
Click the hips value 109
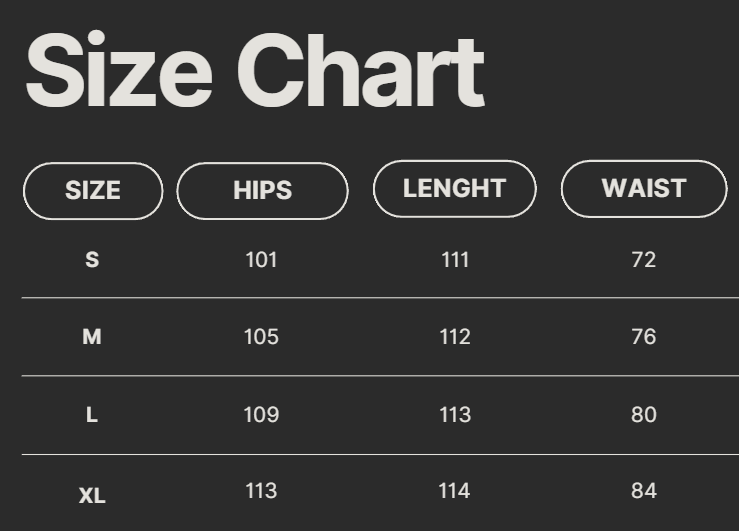pyautogui.click(x=261, y=414)
